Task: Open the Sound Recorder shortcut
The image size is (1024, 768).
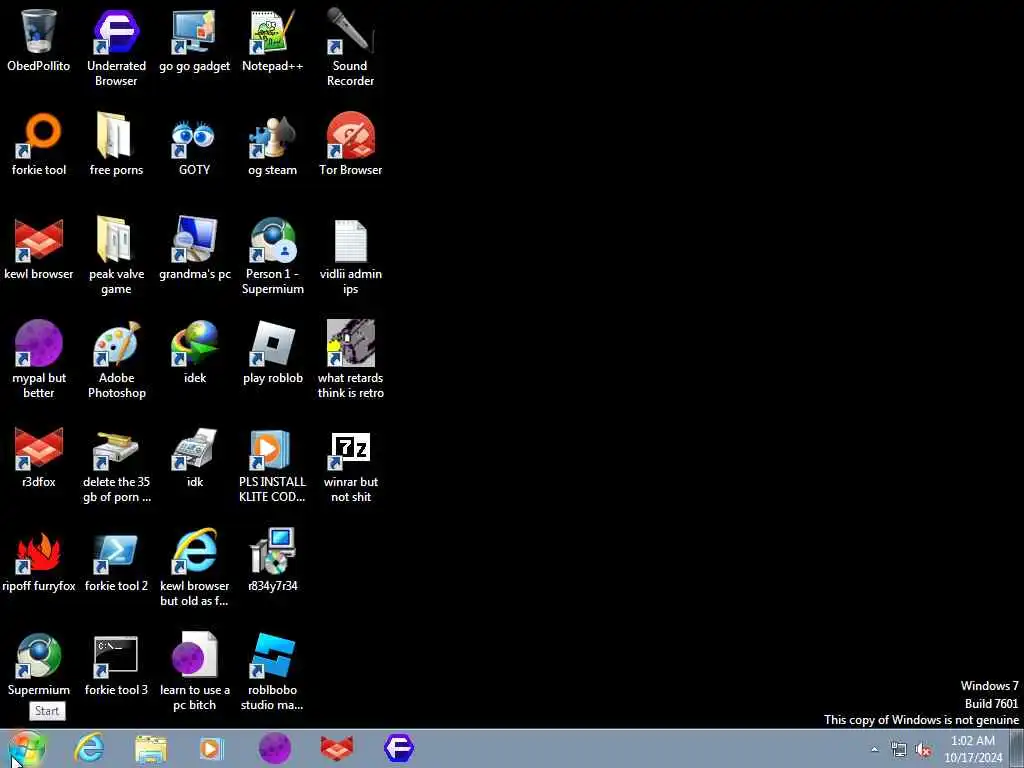Action: pos(351,47)
